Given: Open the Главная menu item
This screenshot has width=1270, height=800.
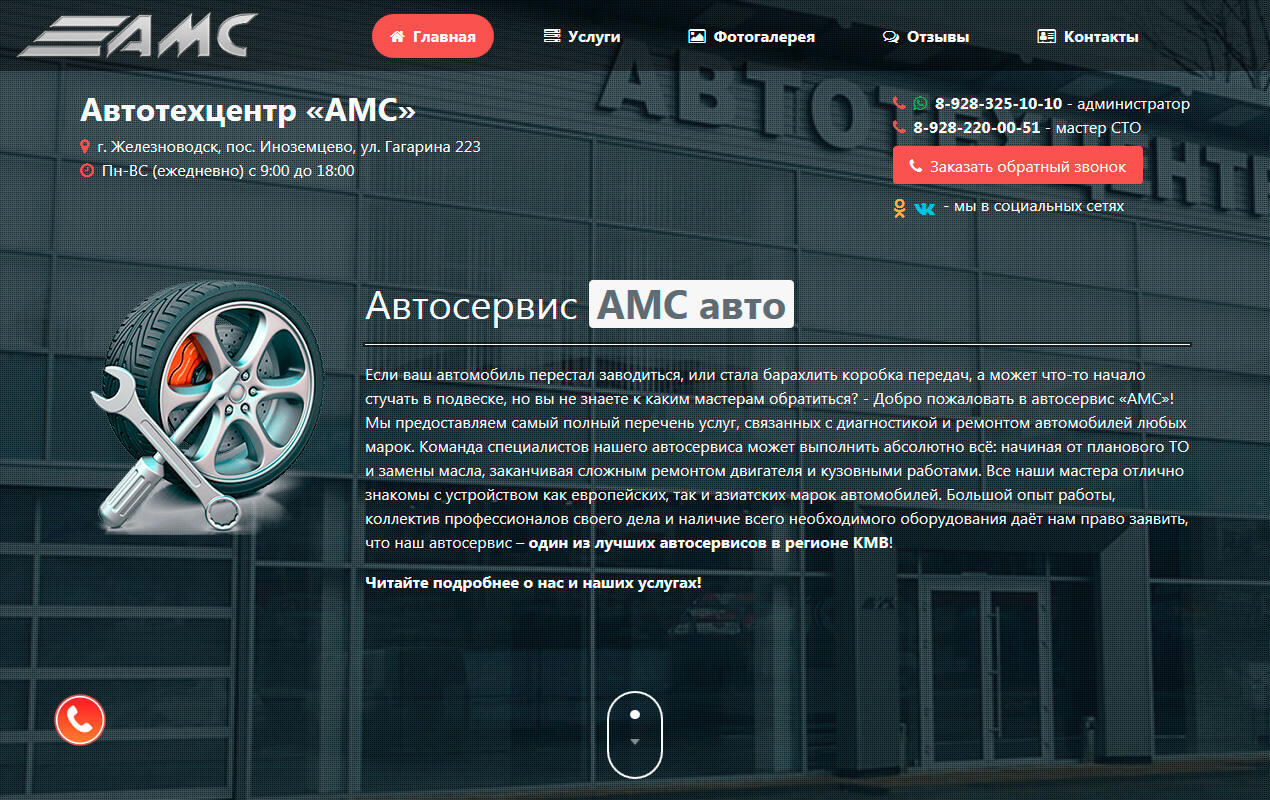Looking at the screenshot, I should pos(432,37).
